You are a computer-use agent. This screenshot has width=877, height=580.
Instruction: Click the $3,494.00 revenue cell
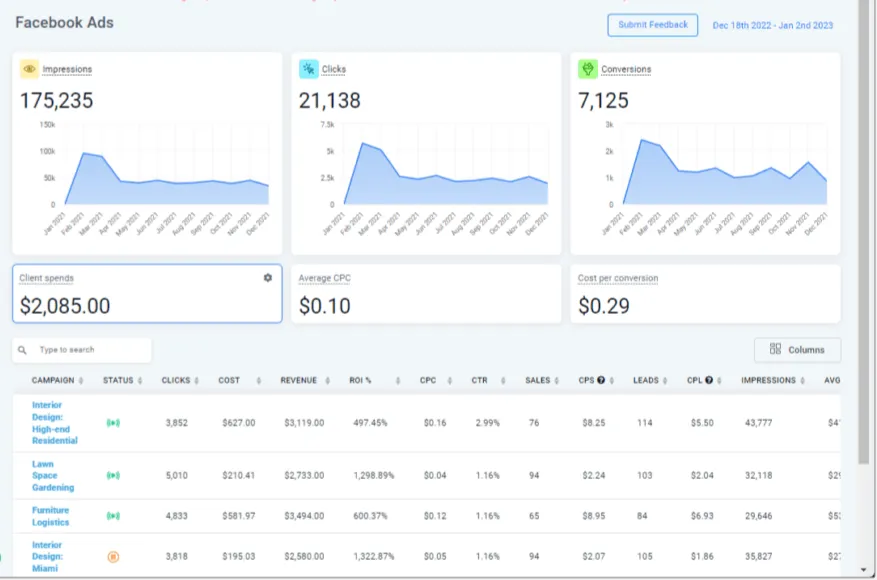coord(304,516)
